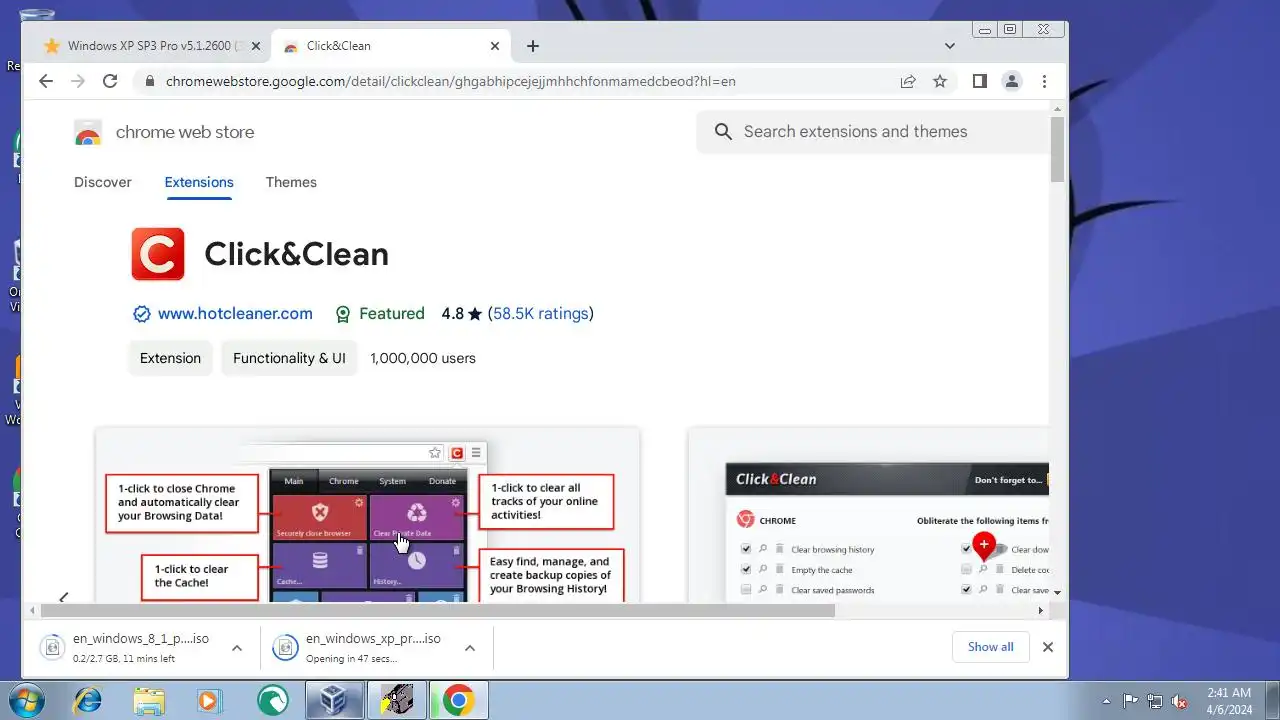
Task: Open the 58.5K ratings link
Action: 541,313
